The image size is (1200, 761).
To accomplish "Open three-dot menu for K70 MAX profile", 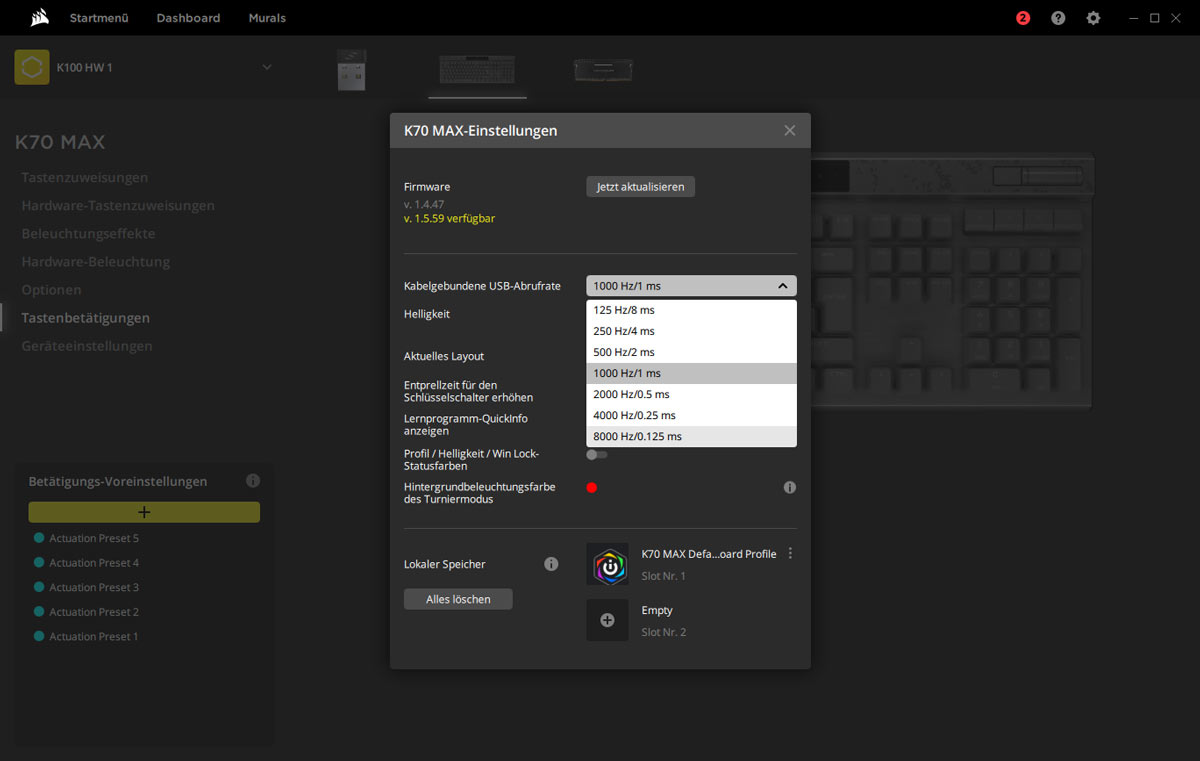I will click(791, 553).
